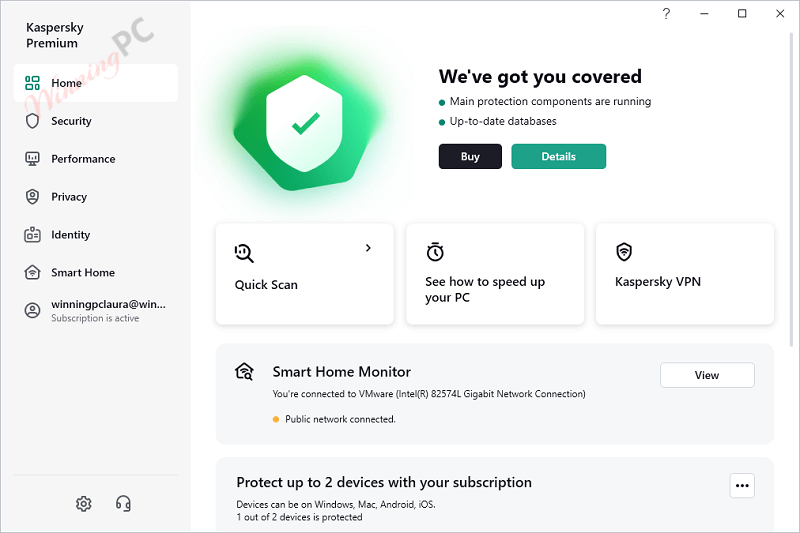Click the green protection shield graphic
The width and height of the screenshot is (800, 533).
click(305, 123)
